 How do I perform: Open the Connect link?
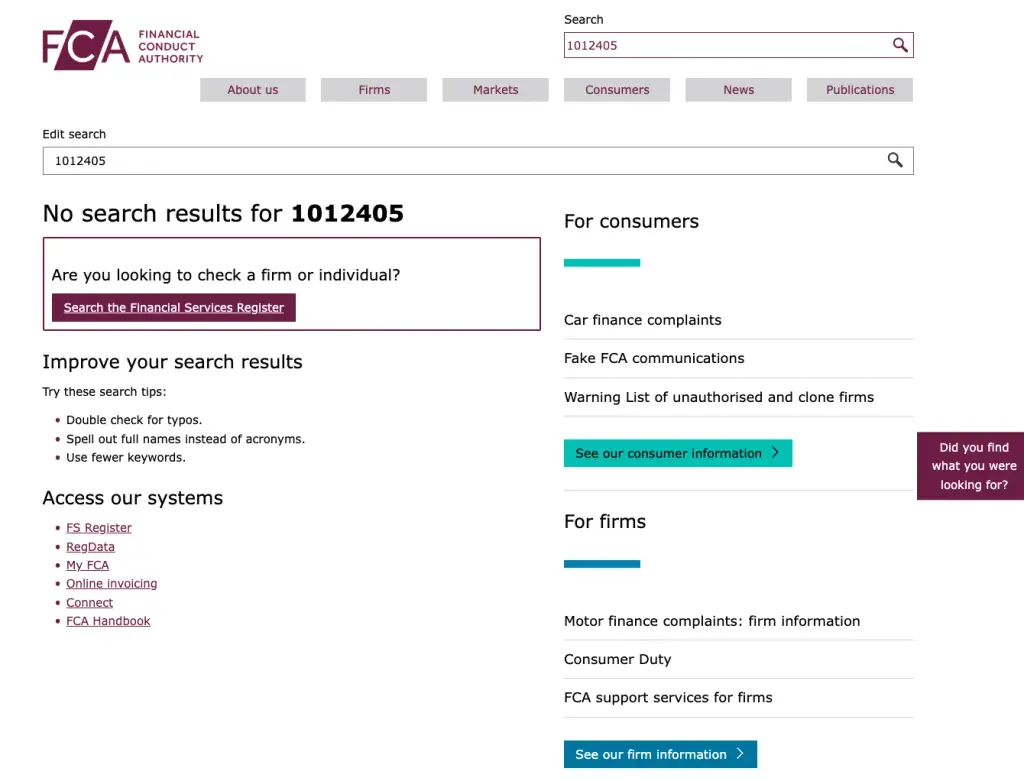pos(89,602)
